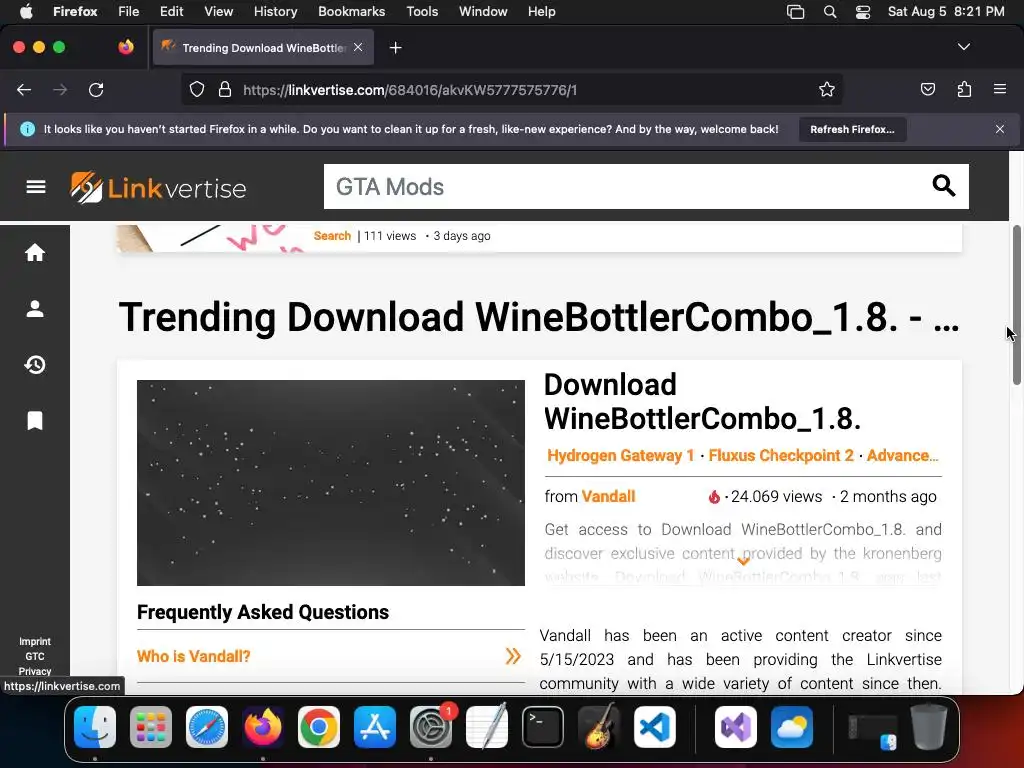This screenshot has height=768, width=1024.
Task: Close the Trending Download WineBottler tab
Action: click(358, 47)
